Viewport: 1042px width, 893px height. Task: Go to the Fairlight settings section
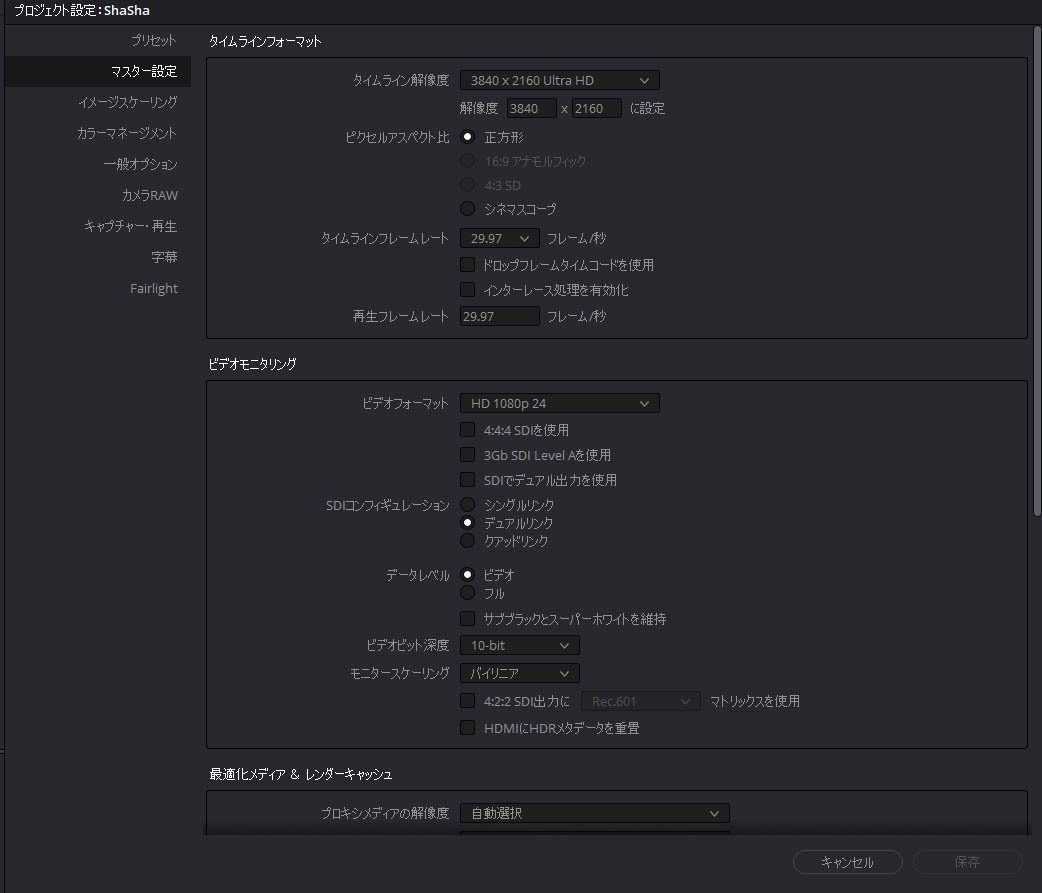153,289
